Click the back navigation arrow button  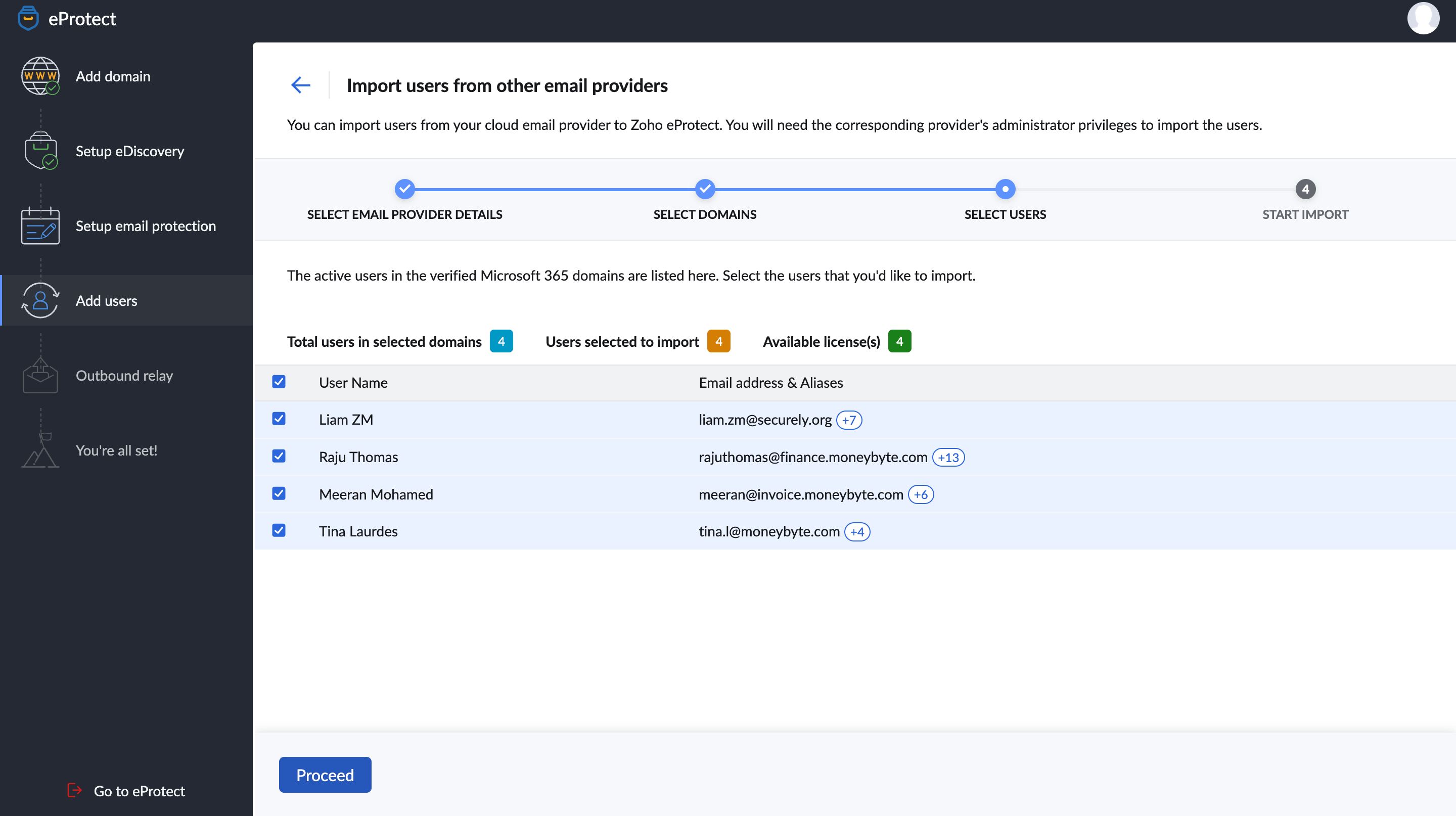pos(300,85)
